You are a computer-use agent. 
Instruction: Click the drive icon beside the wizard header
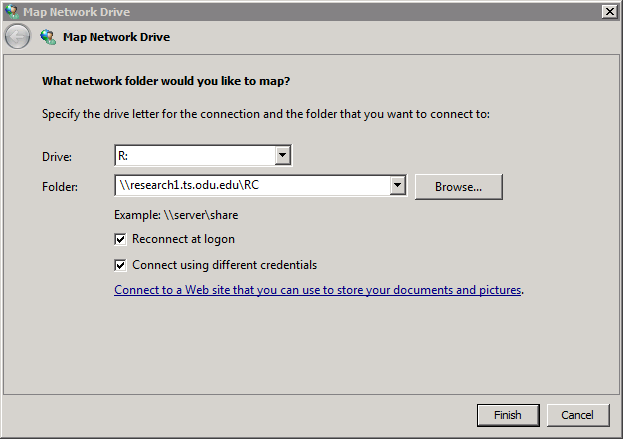click(x=47, y=37)
